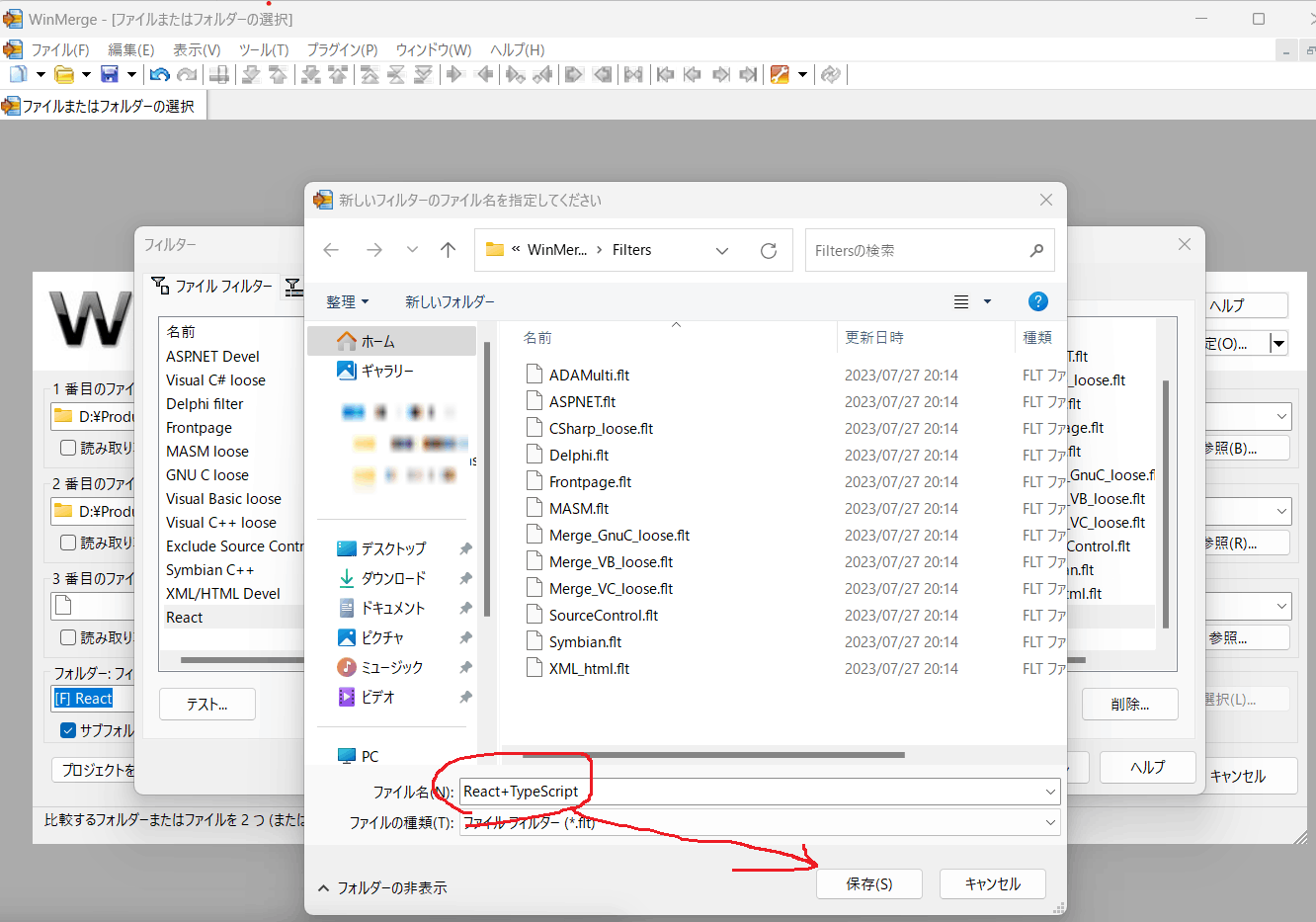Screen dimensions: 1316x922
Task: Select the PC item in navigation pane
Action: pyautogui.click(x=359, y=756)
